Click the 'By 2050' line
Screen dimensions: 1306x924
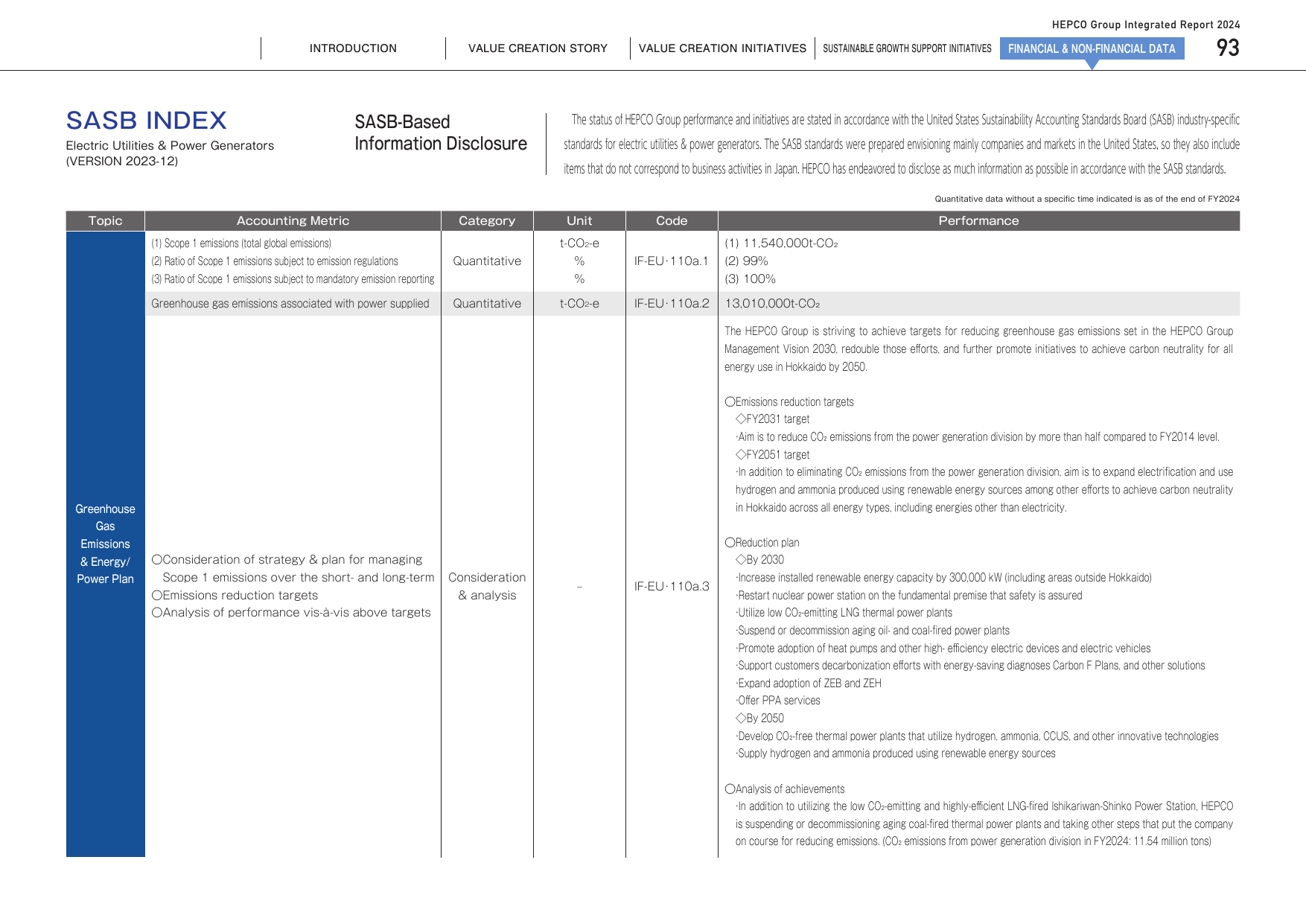coord(759,719)
